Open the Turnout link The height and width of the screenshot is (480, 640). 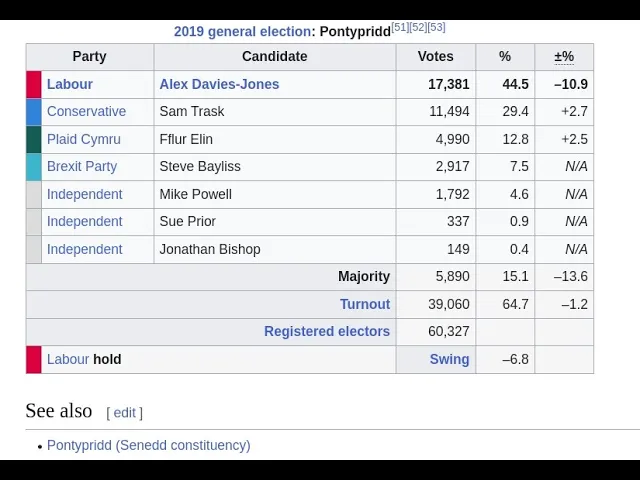(365, 304)
